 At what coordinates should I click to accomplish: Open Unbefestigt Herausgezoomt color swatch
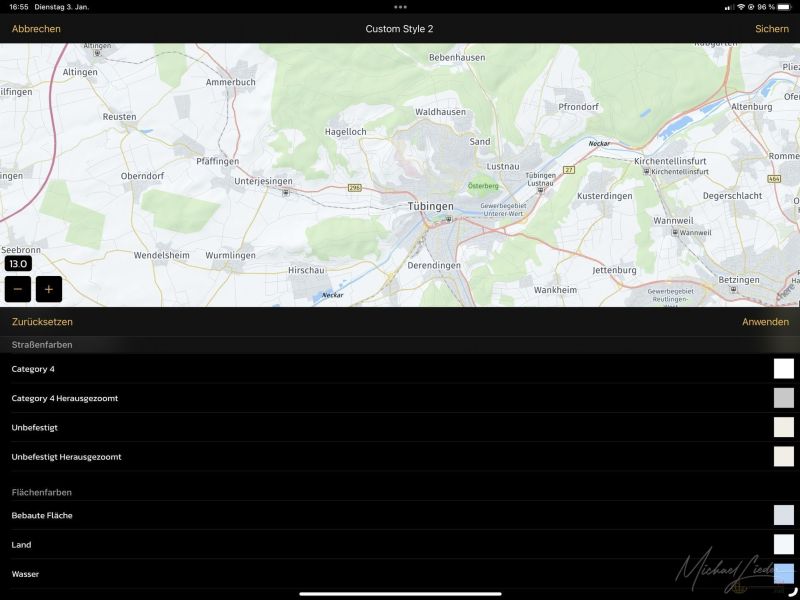[783, 457]
